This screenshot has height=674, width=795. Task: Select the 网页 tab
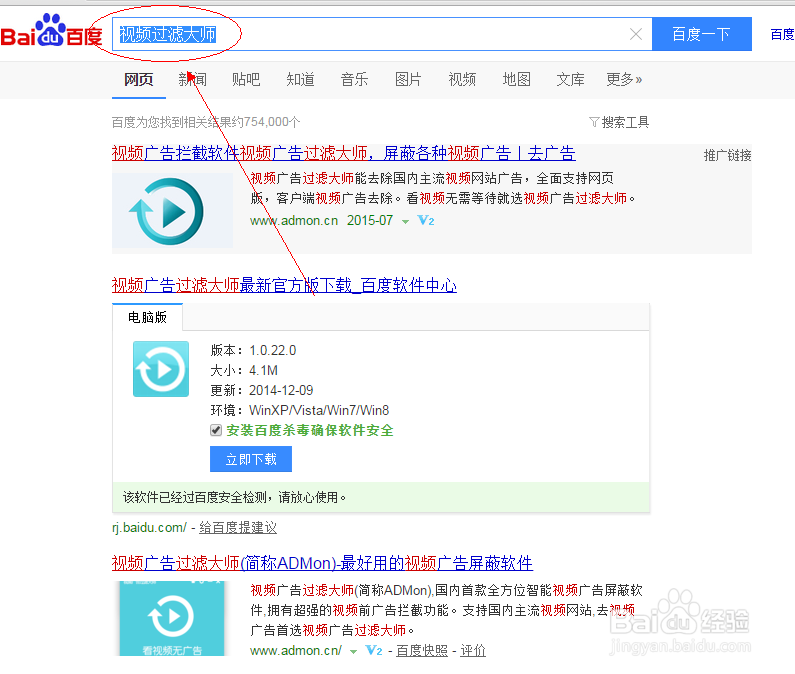coord(139,80)
